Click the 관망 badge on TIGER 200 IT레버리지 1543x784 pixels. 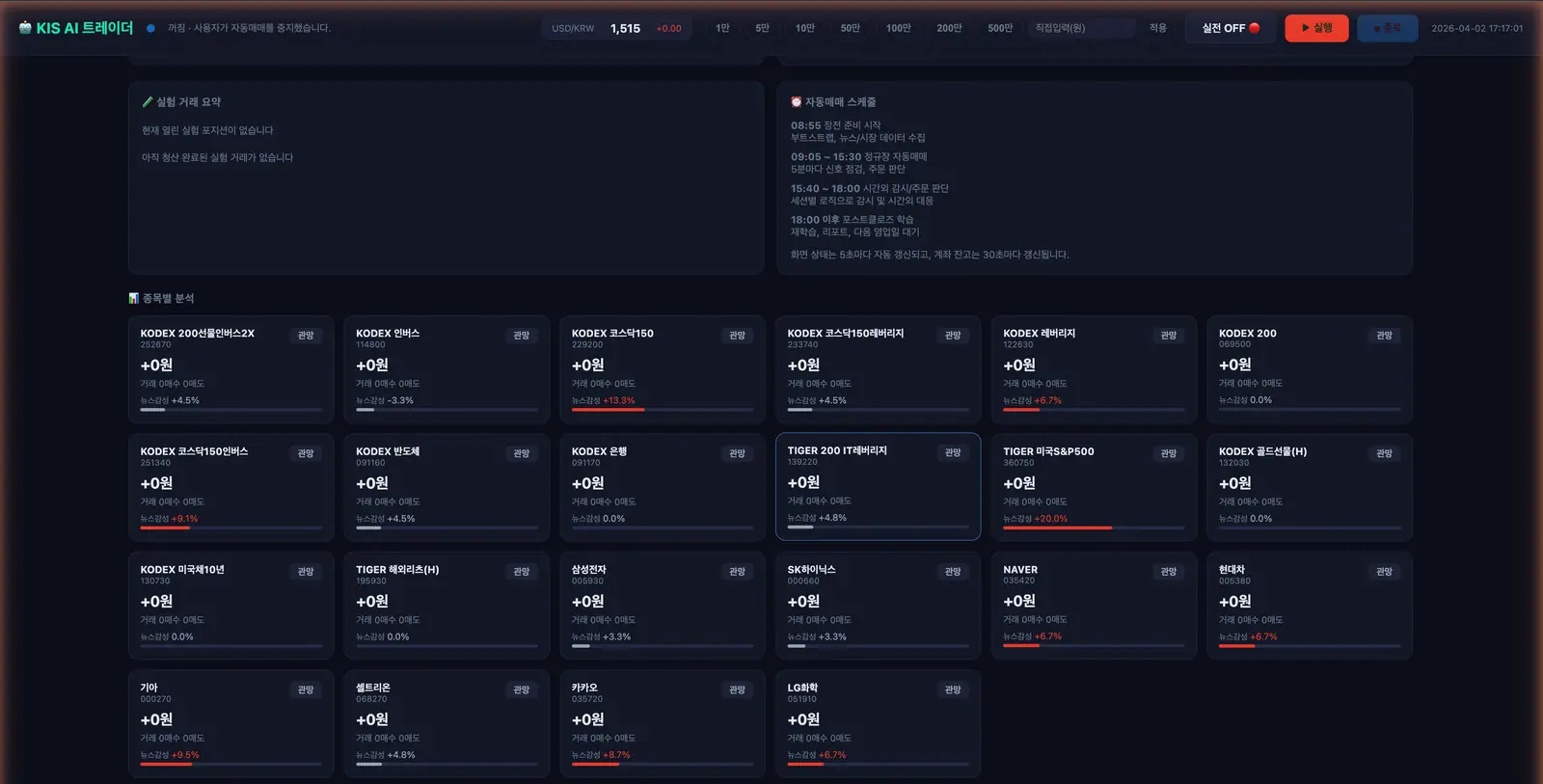953,453
